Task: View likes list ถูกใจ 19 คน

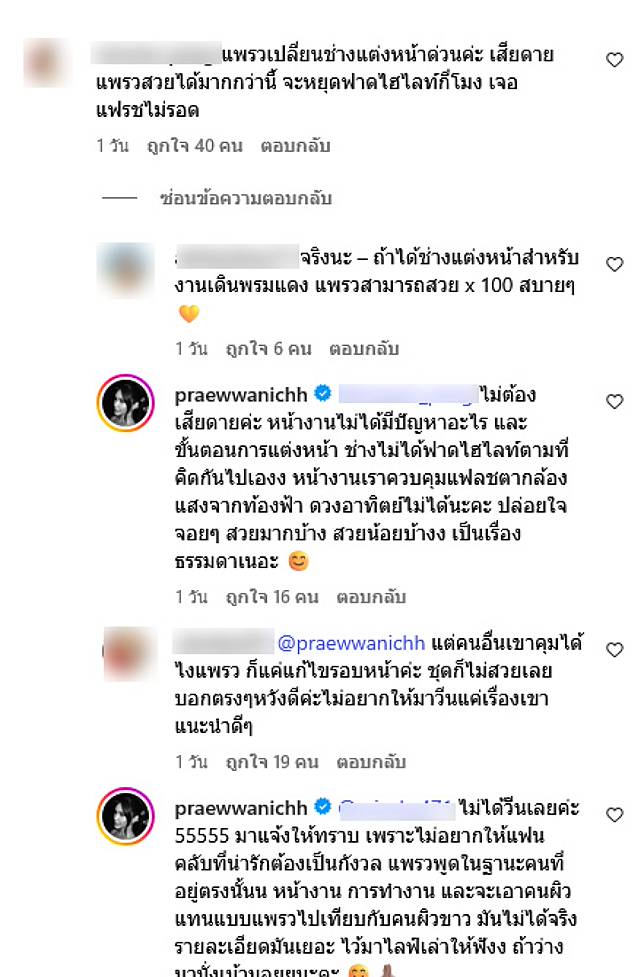Action: 272,762
